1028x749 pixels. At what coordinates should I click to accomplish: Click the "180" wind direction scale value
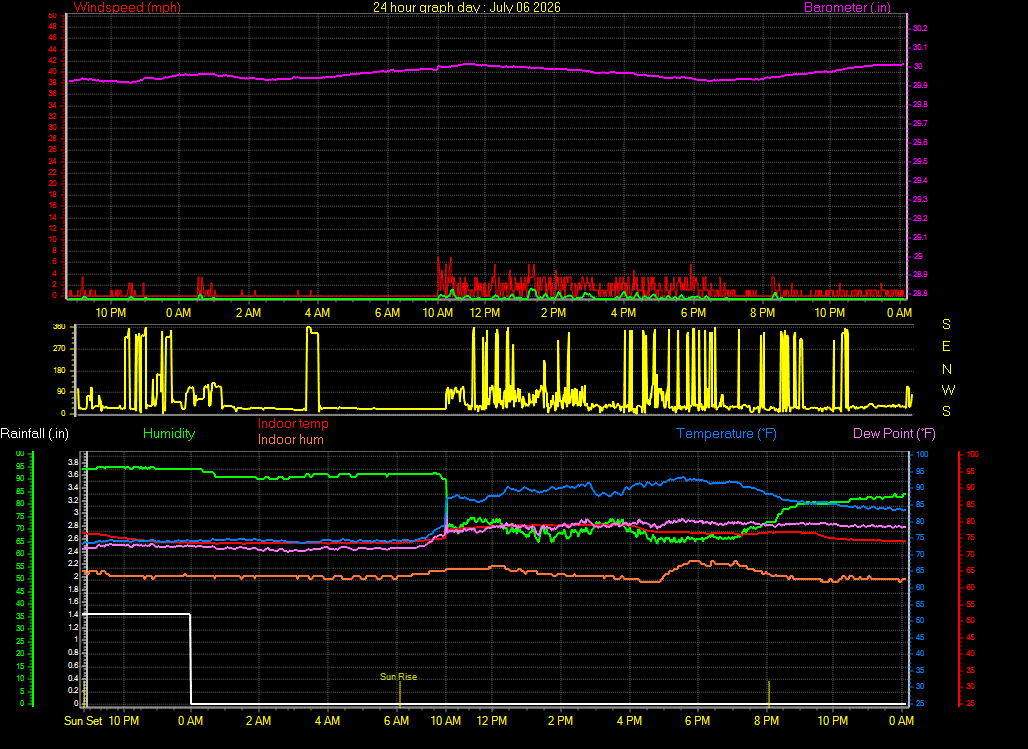[59, 371]
